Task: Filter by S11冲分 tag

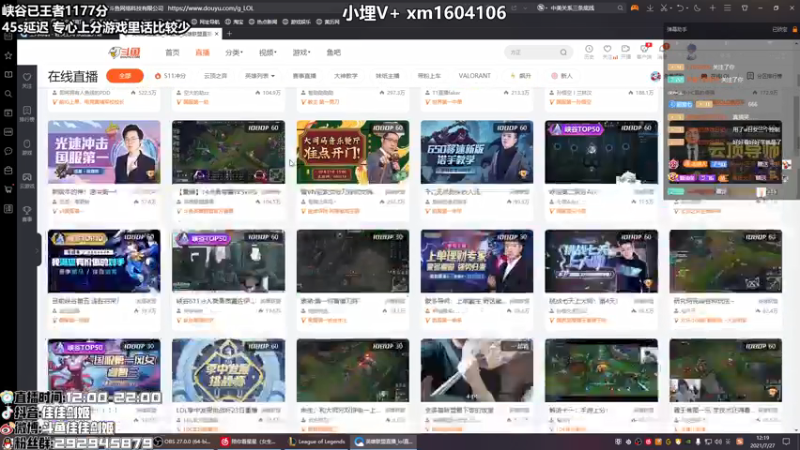Action: (170, 76)
